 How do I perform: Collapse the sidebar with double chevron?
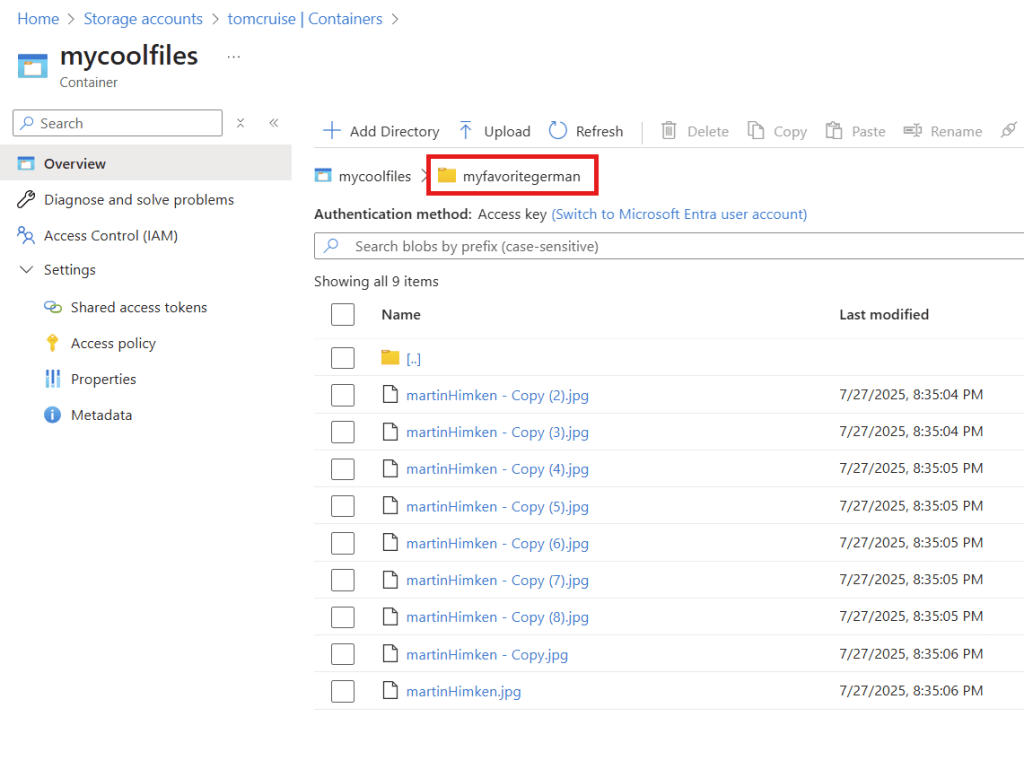click(273, 123)
